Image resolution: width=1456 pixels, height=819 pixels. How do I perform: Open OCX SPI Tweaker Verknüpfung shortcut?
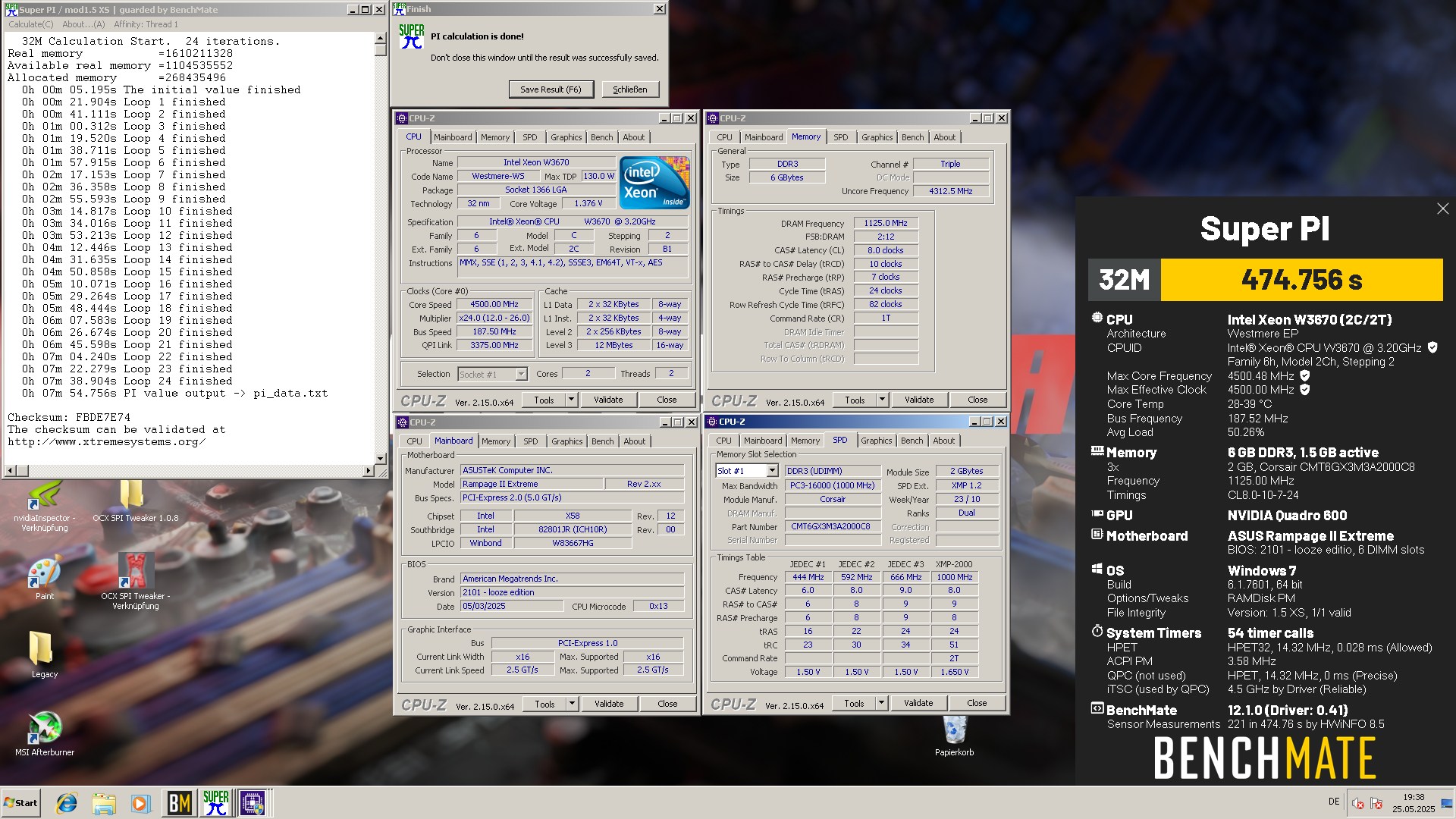(x=136, y=580)
